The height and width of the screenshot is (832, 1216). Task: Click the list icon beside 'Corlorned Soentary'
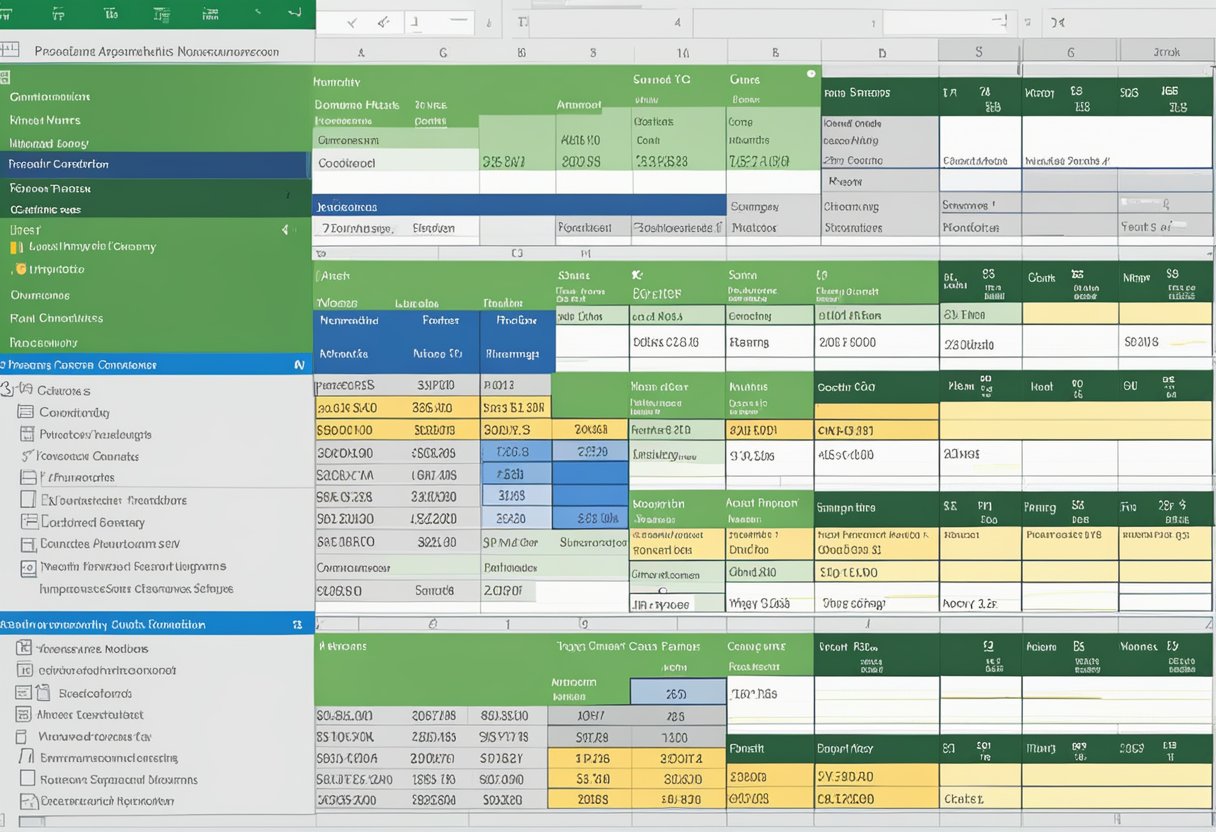point(28,522)
